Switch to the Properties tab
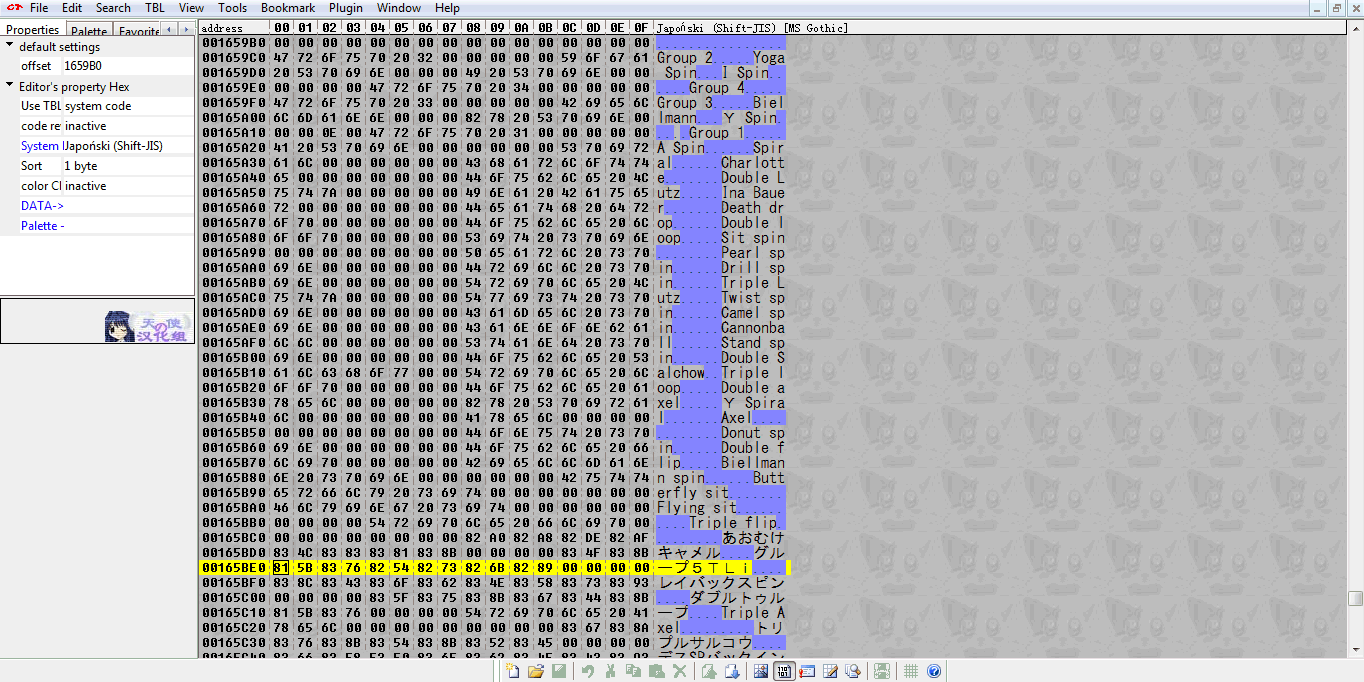 click(33, 30)
